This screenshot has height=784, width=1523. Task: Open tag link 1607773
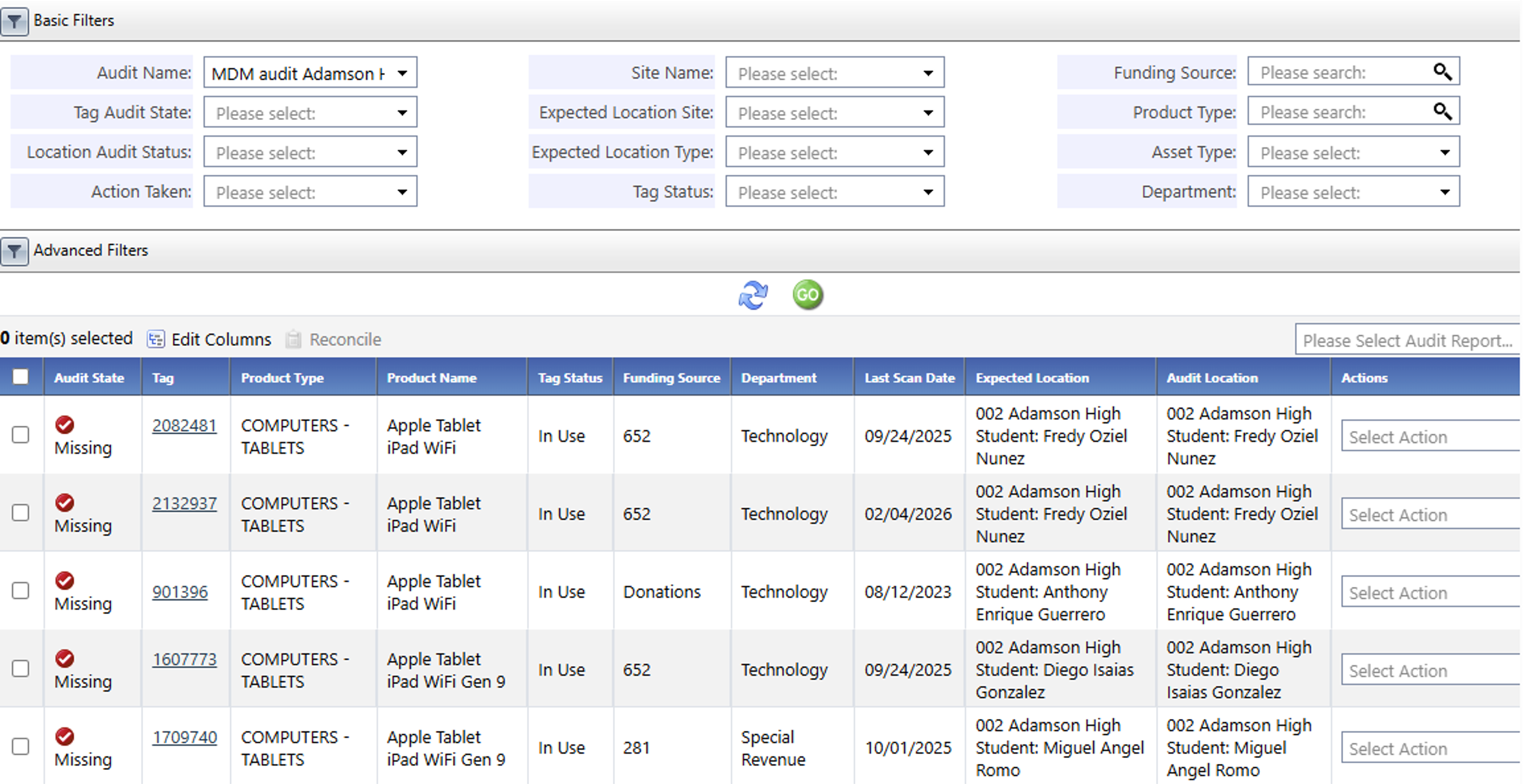pyautogui.click(x=185, y=659)
